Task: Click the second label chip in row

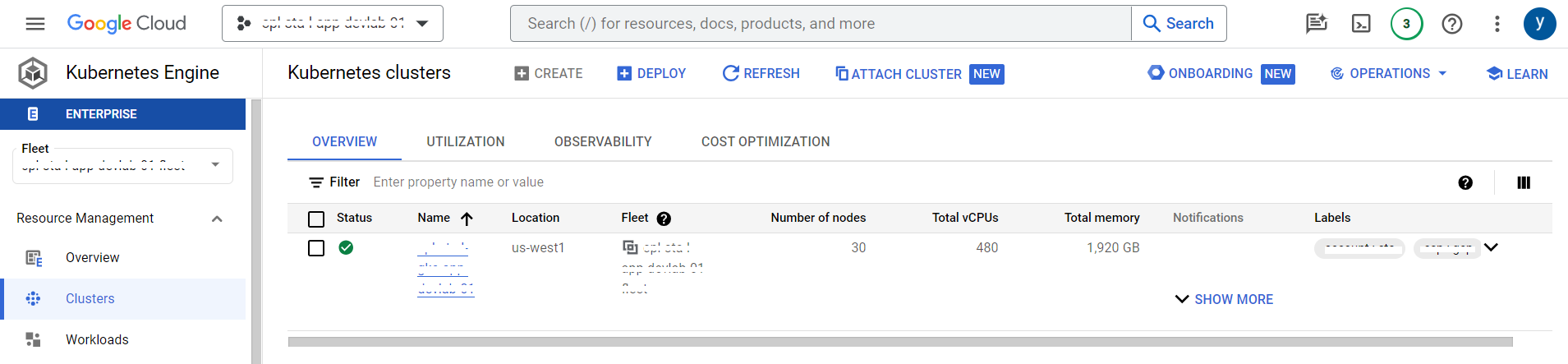Action: [x=1446, y=248]
